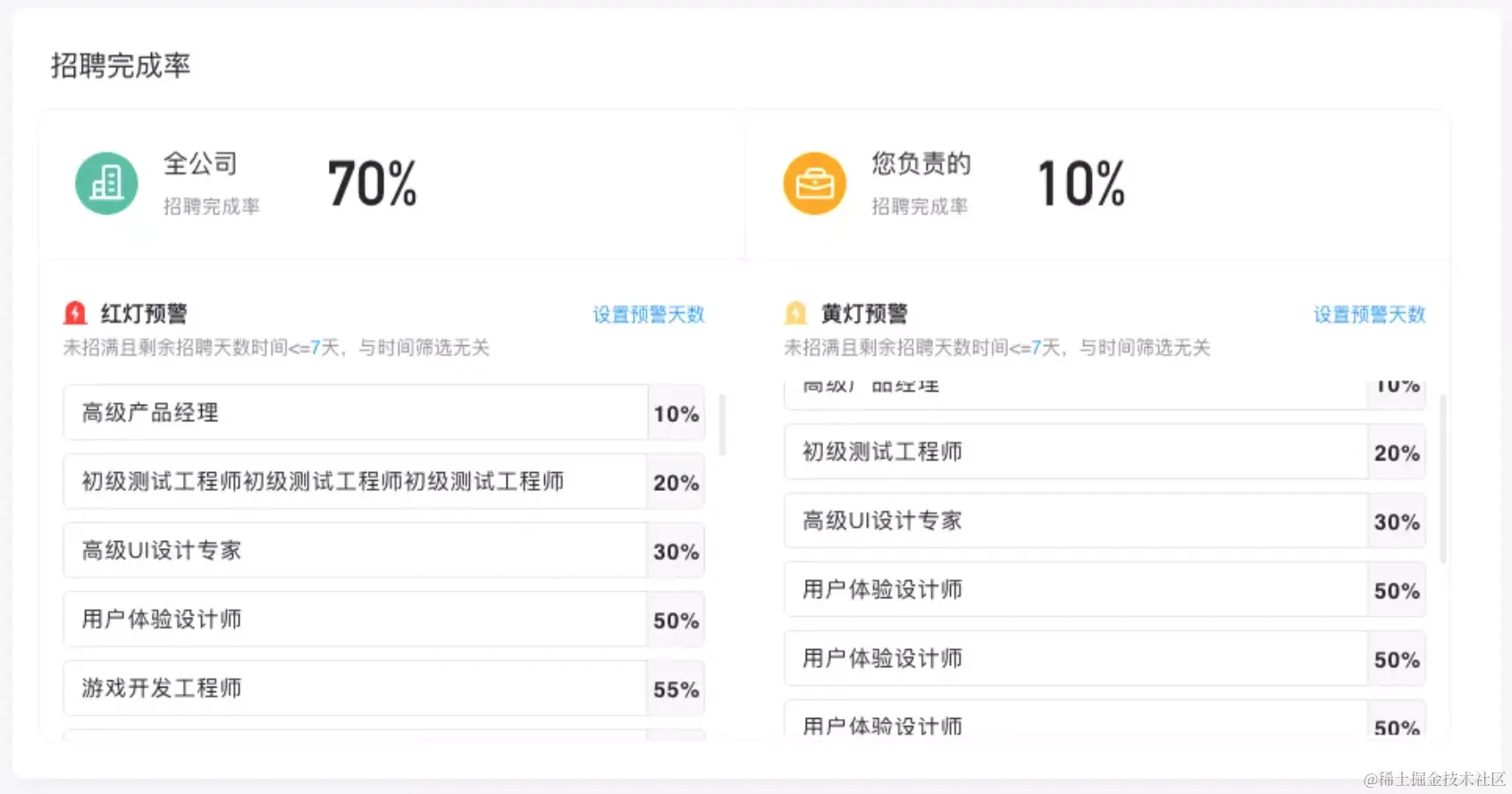Click the 70% company completion rate
Viewport: 1512px width, 794px height.
tap(372, 183)
